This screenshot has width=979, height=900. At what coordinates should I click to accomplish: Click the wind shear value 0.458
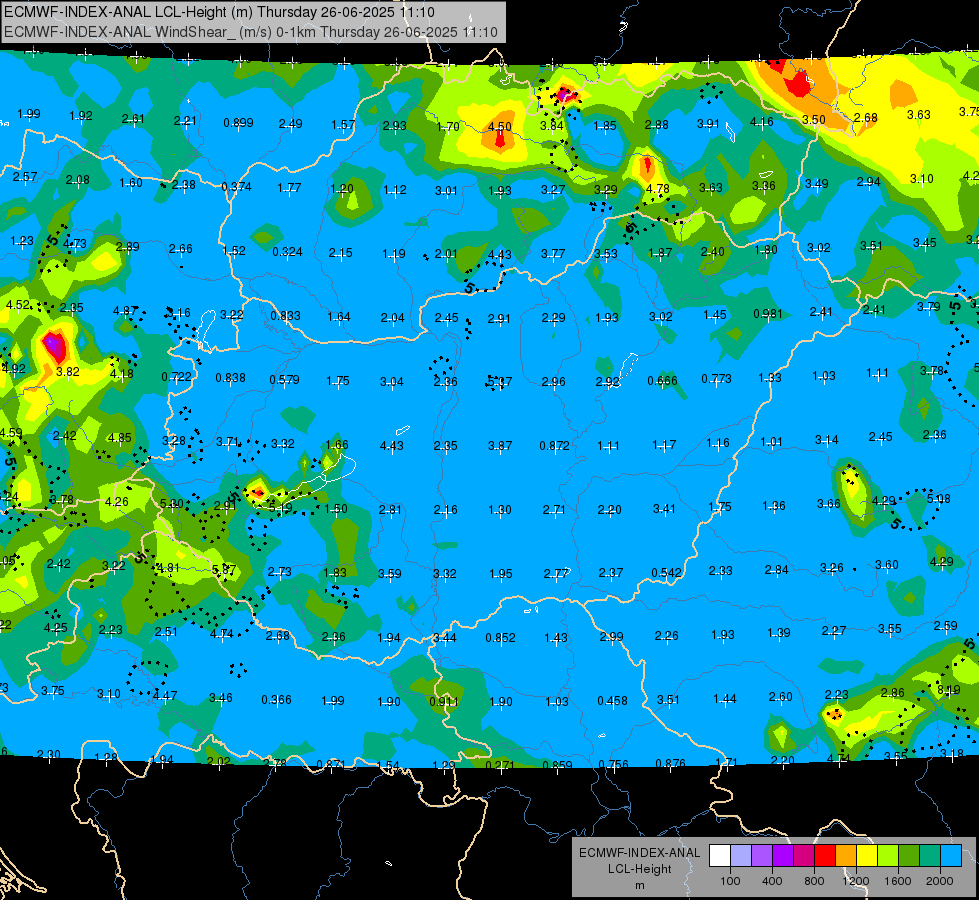click(612, 701)
